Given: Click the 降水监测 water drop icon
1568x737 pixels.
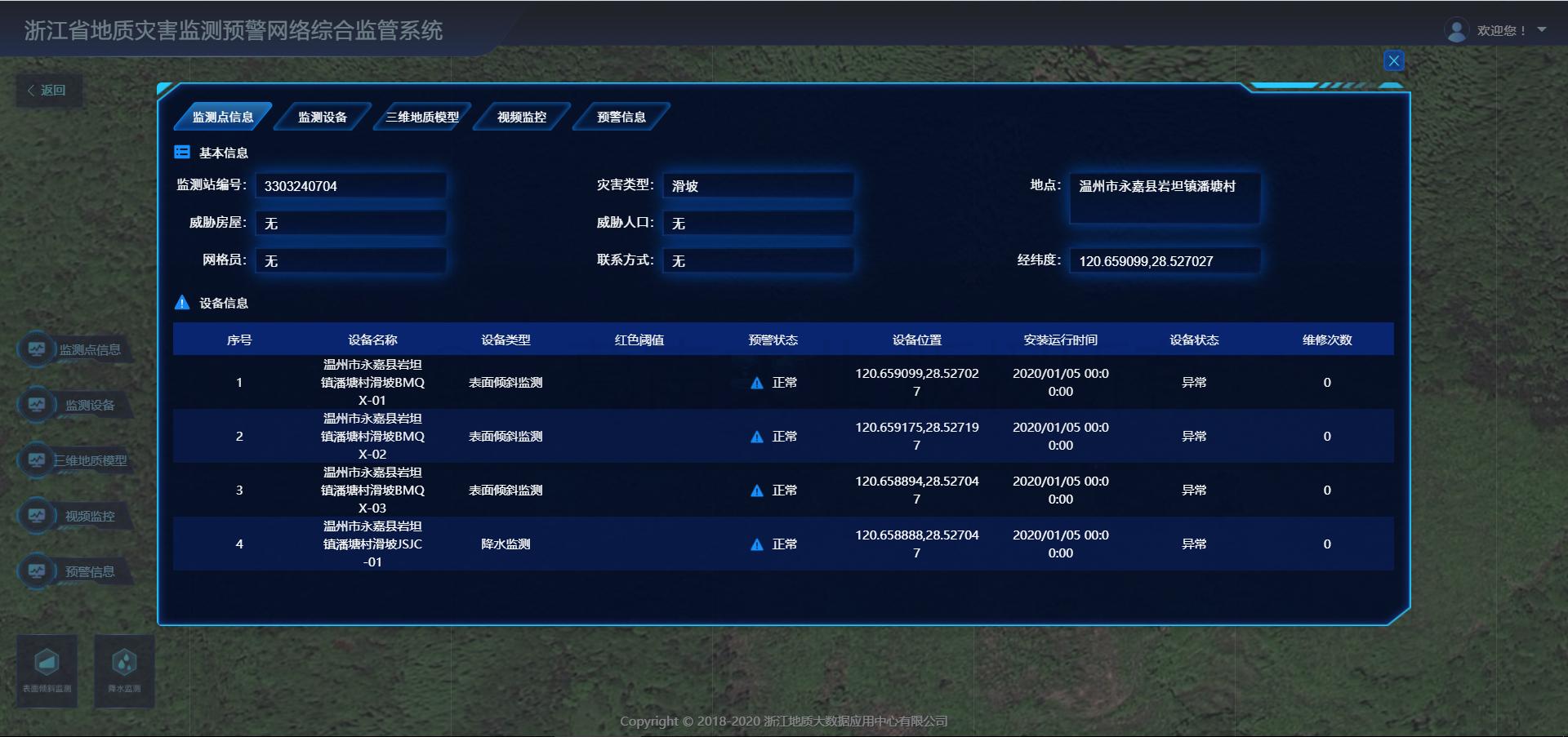Looking at the screenshot, I should pos(124,663).
